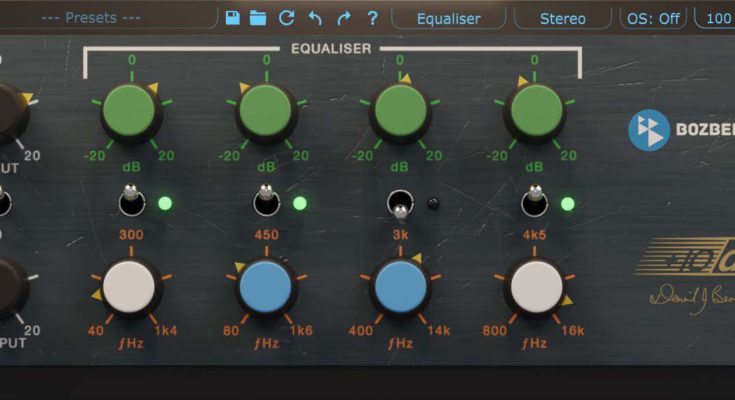735x400 pixels.
Task: Click the redo arrow icon
Action: pos(344,18)
